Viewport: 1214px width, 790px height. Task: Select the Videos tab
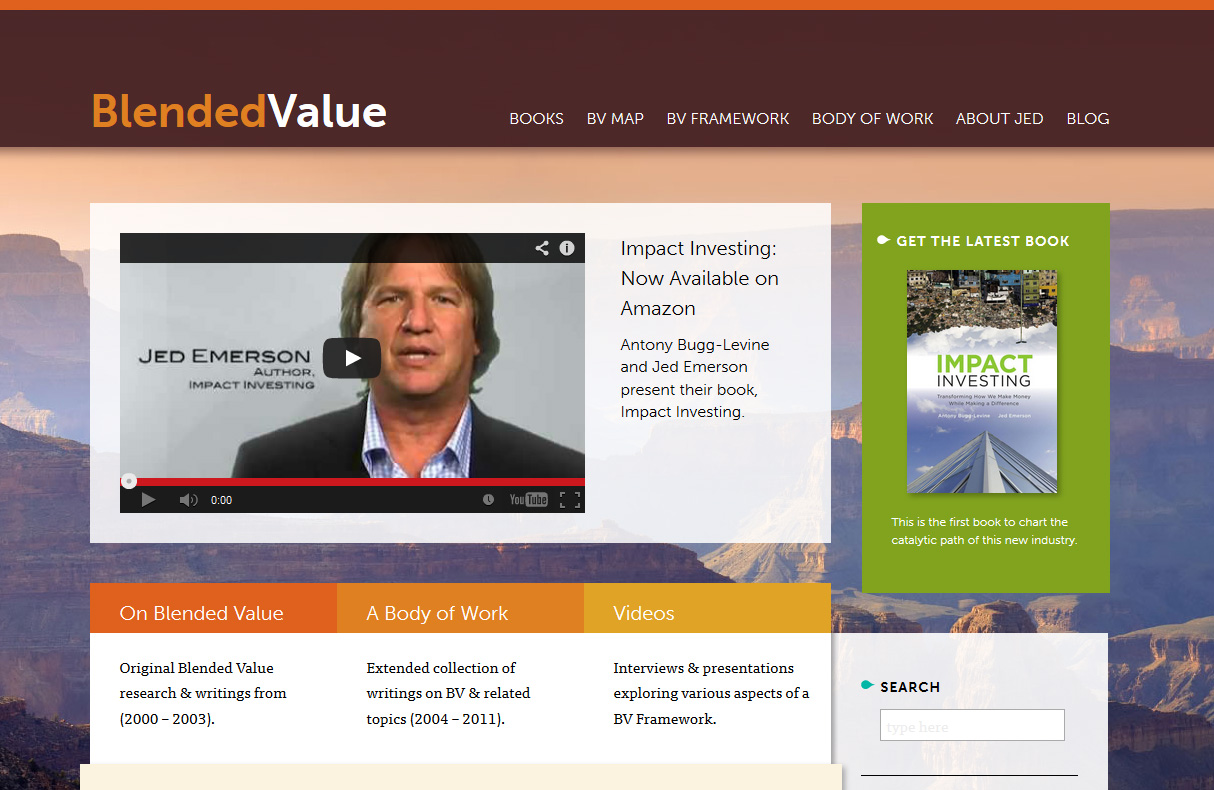coord(707,608)
